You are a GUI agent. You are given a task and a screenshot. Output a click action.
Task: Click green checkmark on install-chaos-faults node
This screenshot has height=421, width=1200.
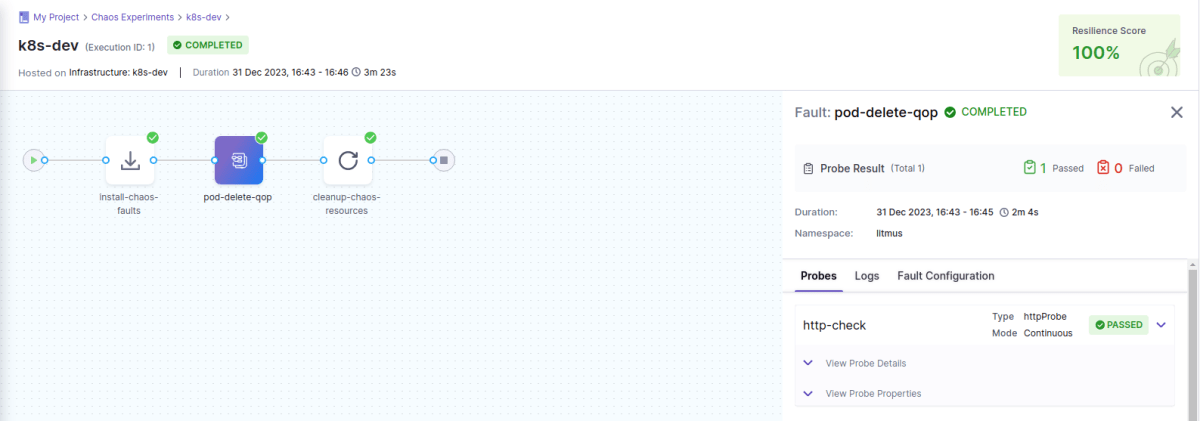coord(153,138)
